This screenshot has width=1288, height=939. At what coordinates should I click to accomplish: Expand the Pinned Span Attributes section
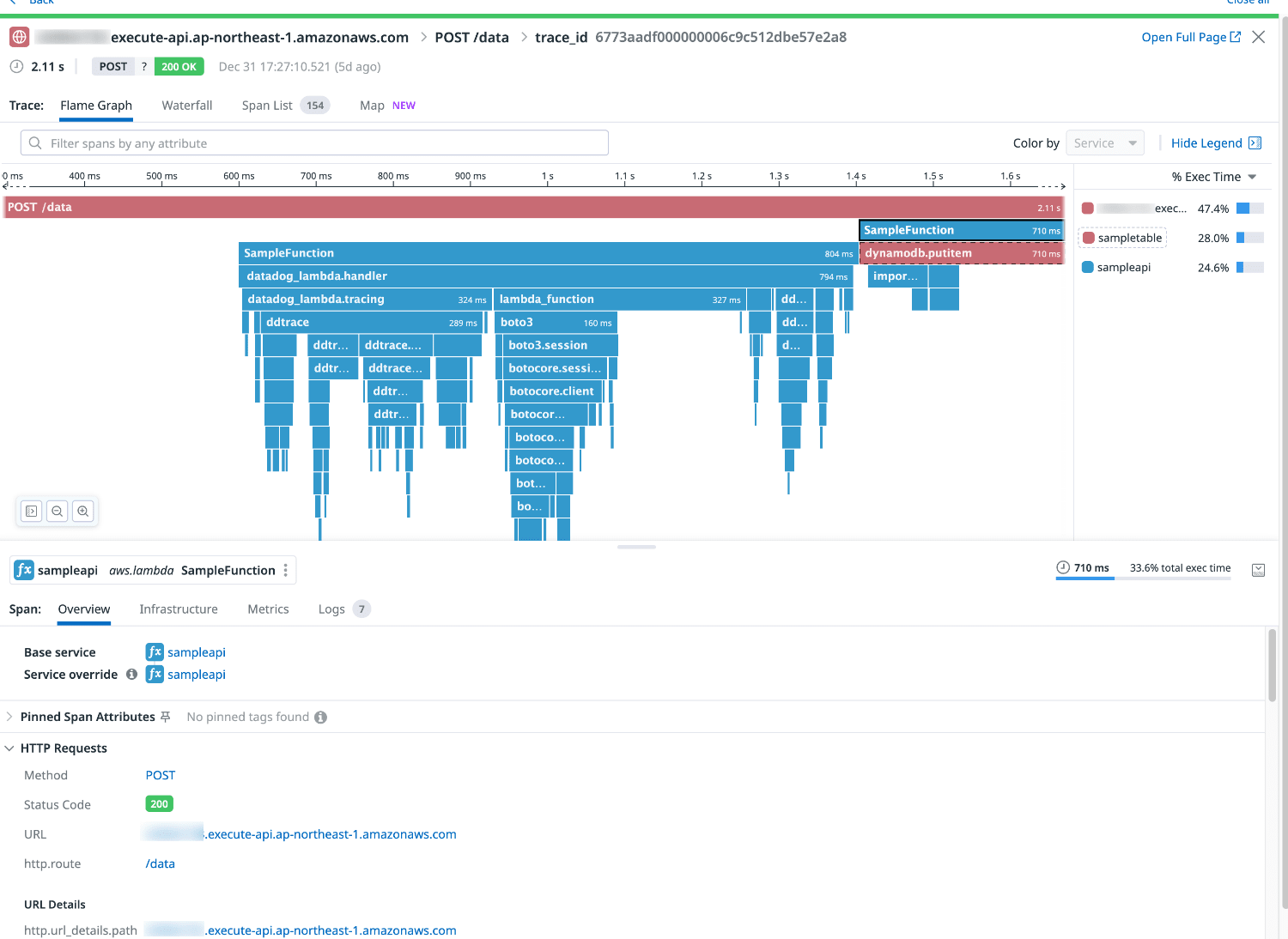pyautogui.click(x=9, y=717)
